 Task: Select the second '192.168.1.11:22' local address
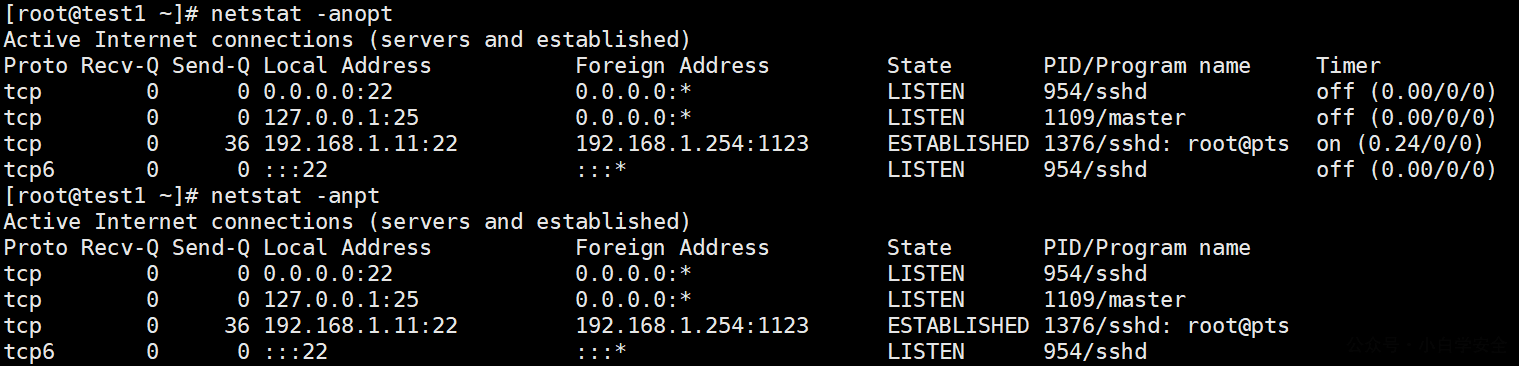360,326
